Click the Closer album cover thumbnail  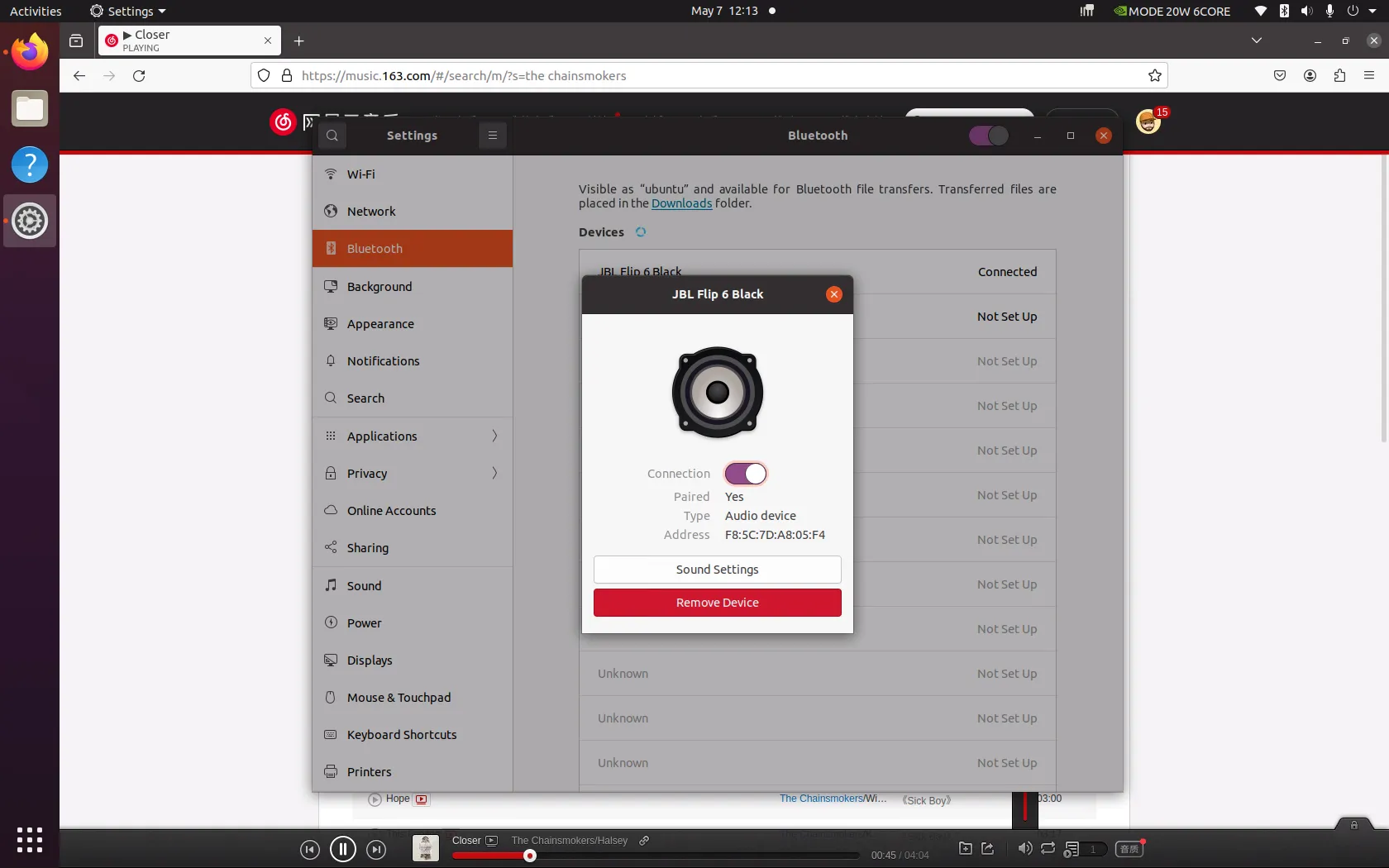click(426, 848)
